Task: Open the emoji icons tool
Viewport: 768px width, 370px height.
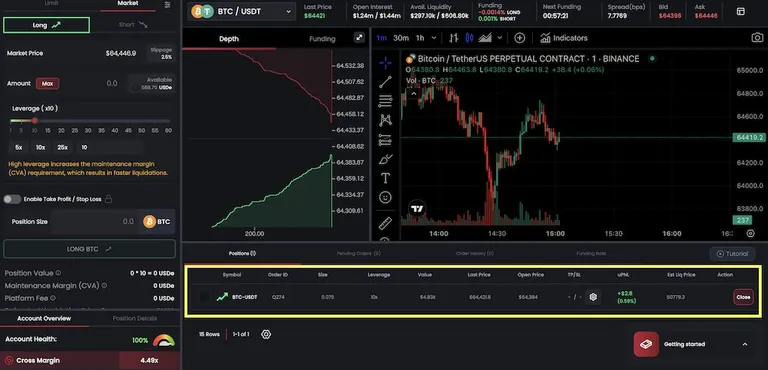Action: pos(385,197)
